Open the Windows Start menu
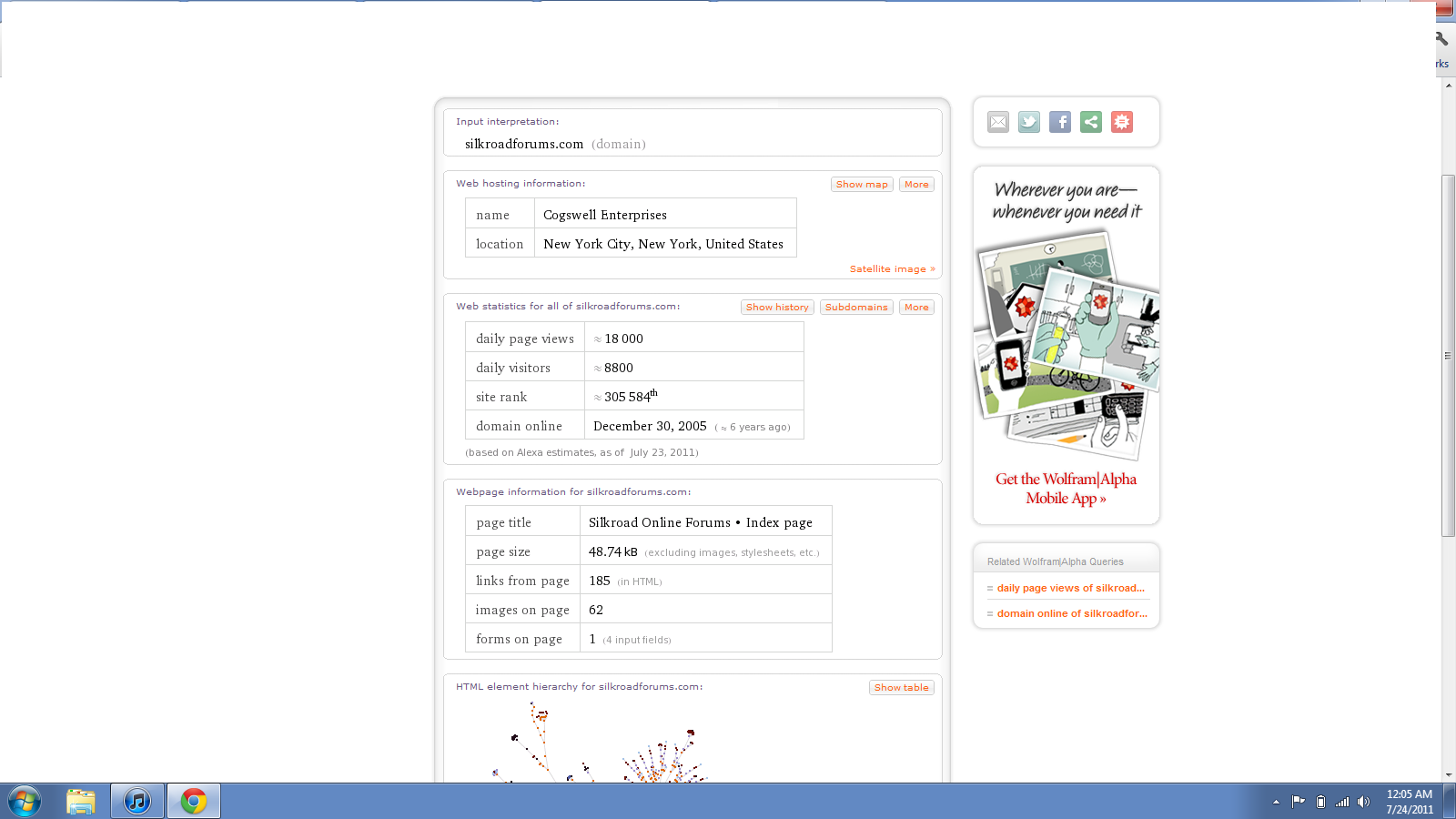Image resolution: width=1456 pixels, height=819 pixels. [x=25, y=801]
